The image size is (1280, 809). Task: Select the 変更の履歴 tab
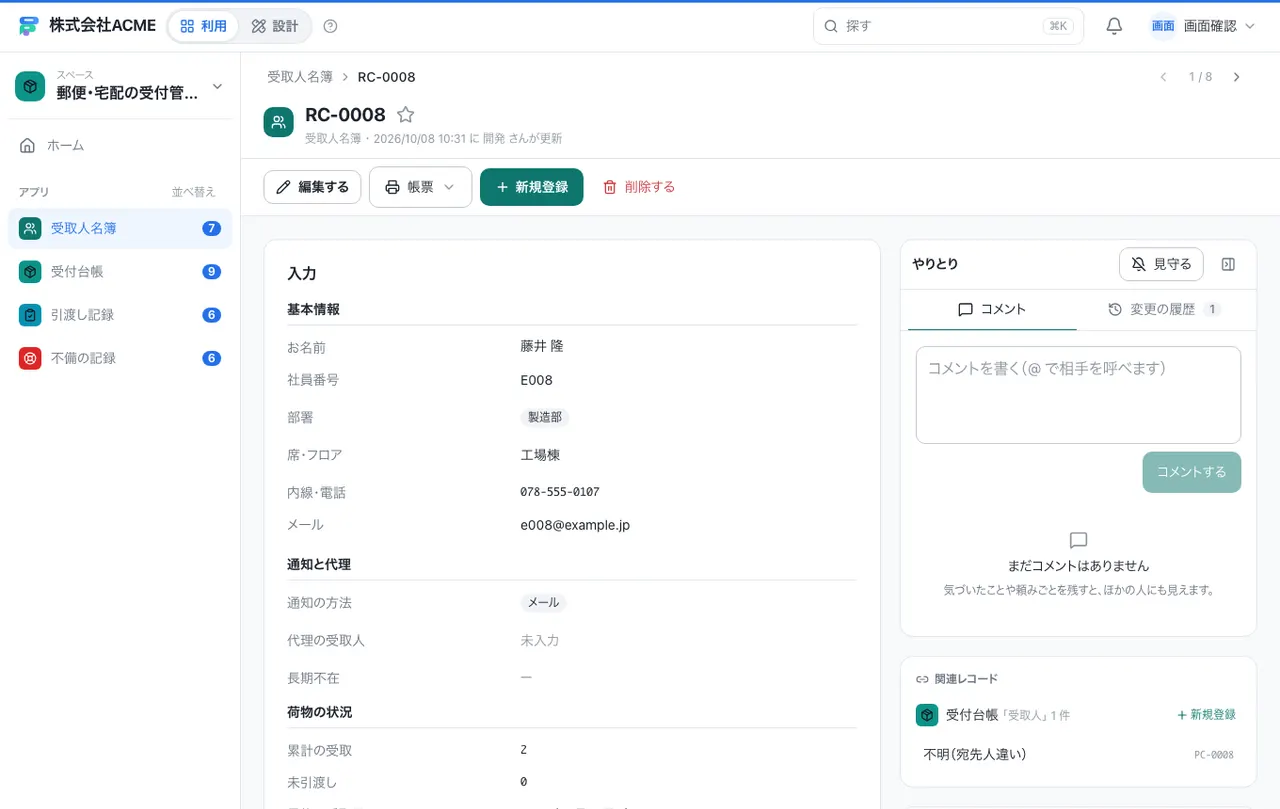point(1164,310)
